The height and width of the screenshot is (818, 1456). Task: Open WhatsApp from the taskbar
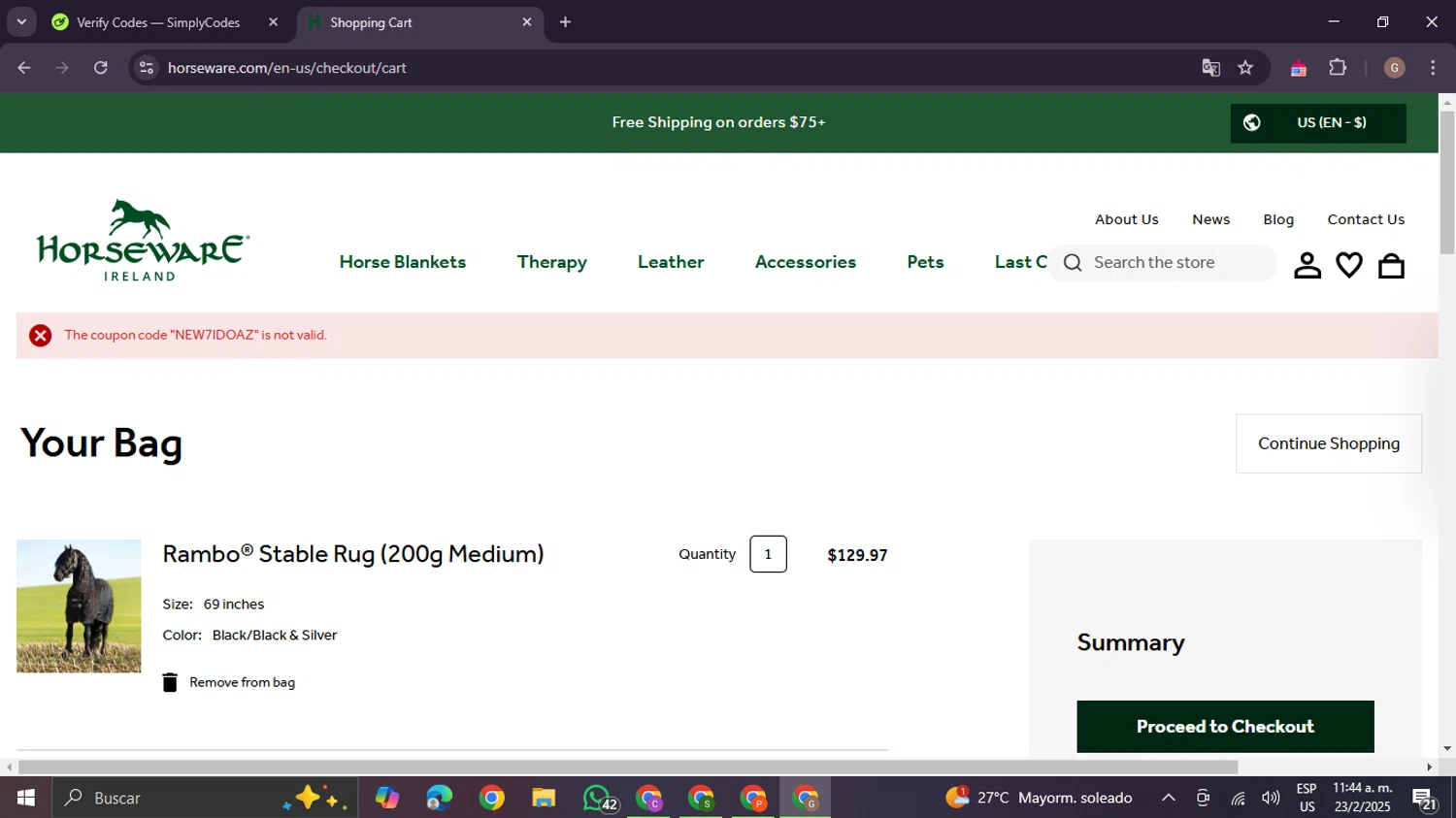pyautogui.click(x=598, y=798)
